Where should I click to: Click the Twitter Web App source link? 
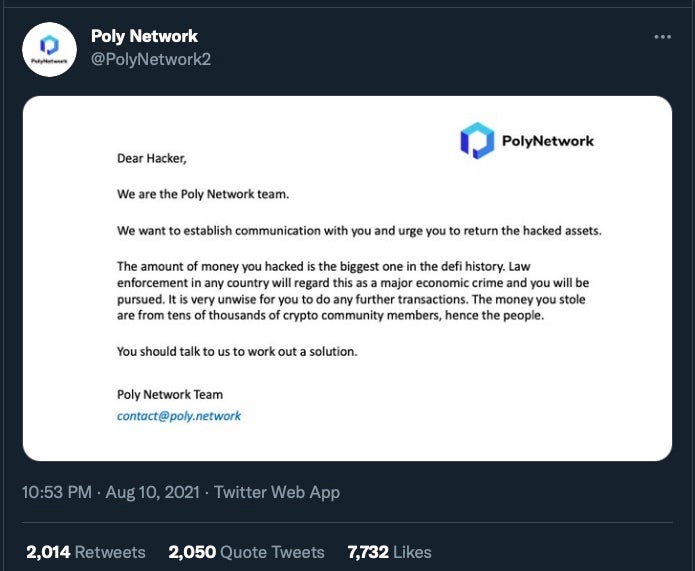[x=277, y=492]
